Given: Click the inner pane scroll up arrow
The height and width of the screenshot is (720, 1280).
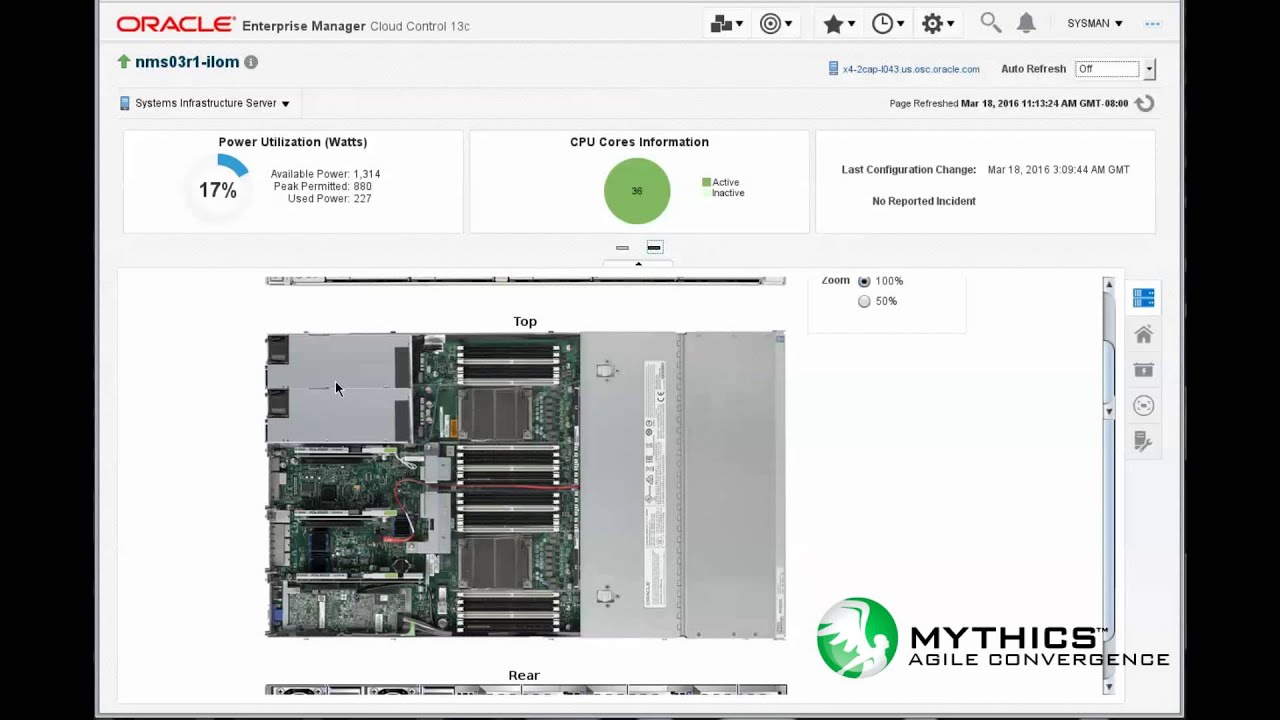Looking at the screenshot, I should [x=1108, y=286].
